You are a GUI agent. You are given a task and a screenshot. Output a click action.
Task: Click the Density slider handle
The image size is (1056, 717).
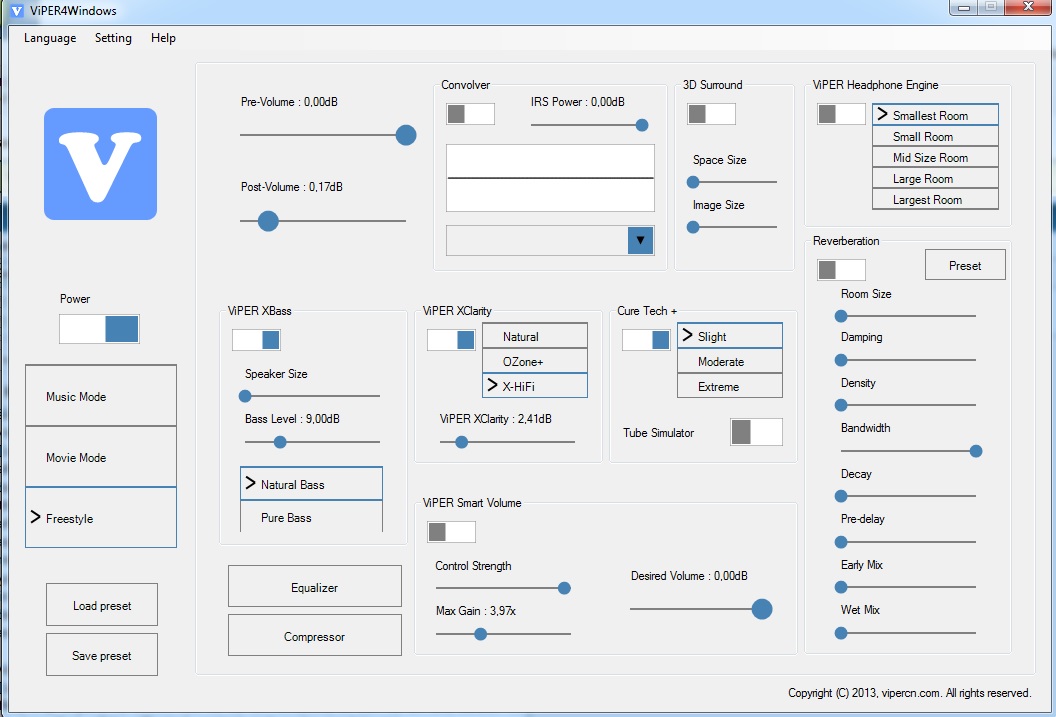coord(841,405)
